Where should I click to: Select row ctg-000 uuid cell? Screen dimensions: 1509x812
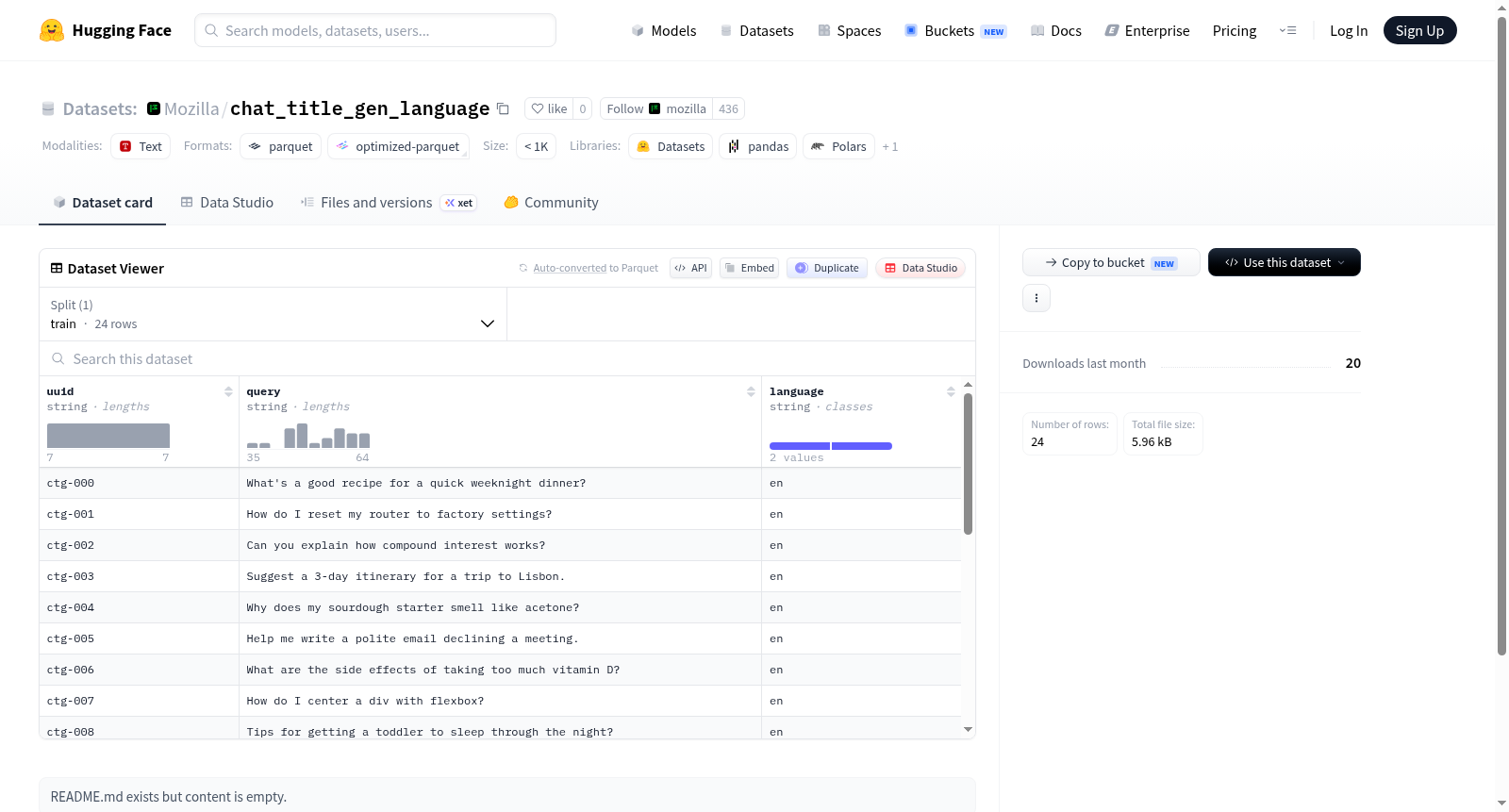coord(139,483)
